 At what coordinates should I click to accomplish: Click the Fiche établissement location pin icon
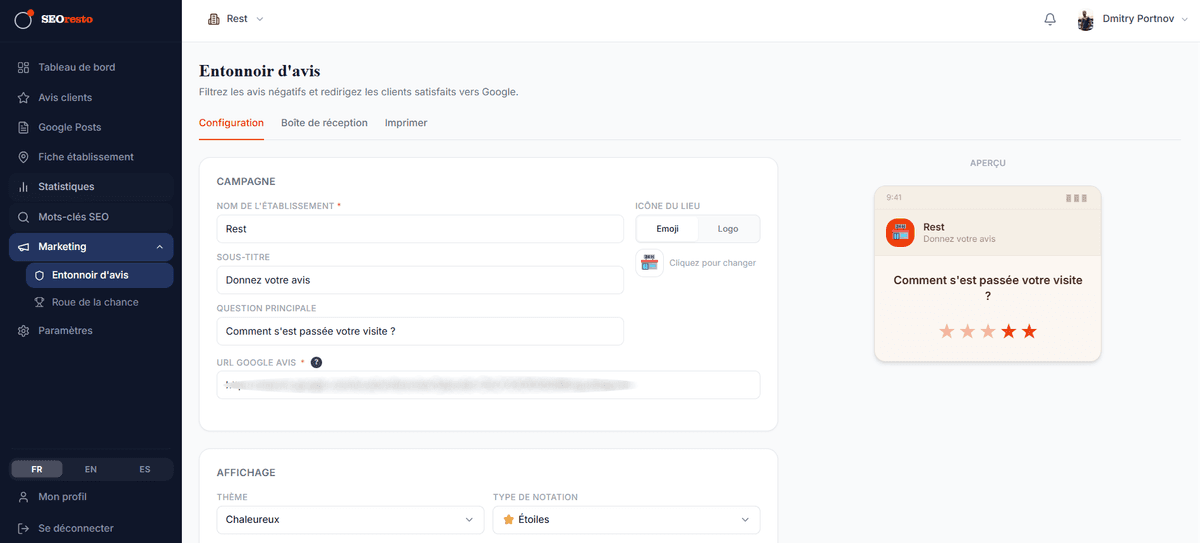coord(23,157)
